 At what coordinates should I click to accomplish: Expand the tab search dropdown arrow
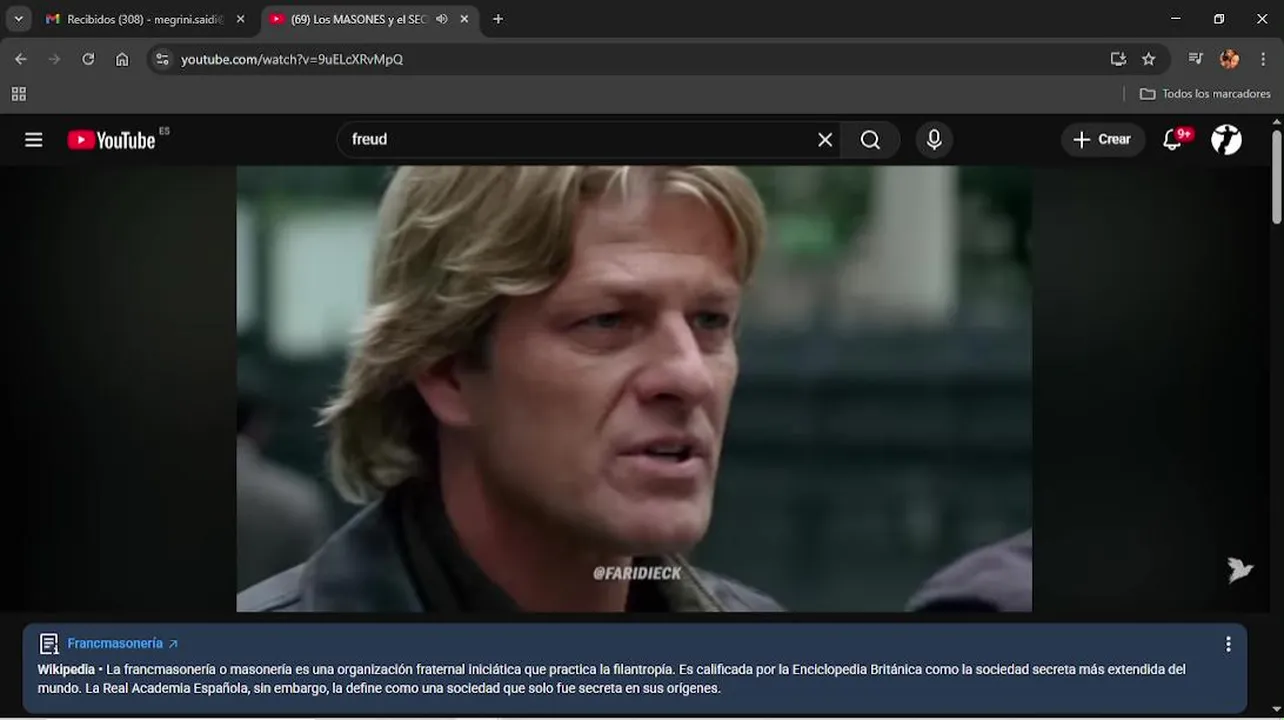point(19,19)
